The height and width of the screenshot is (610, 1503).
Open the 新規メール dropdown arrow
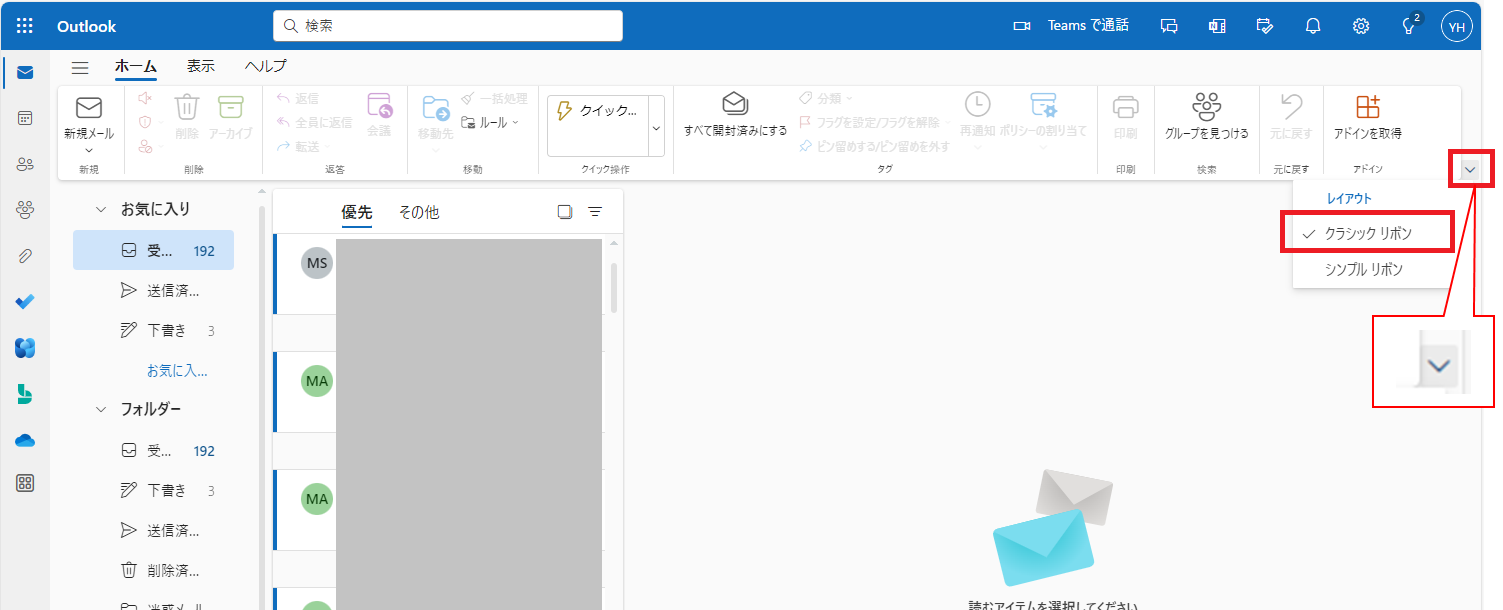(x=89, y=150)
